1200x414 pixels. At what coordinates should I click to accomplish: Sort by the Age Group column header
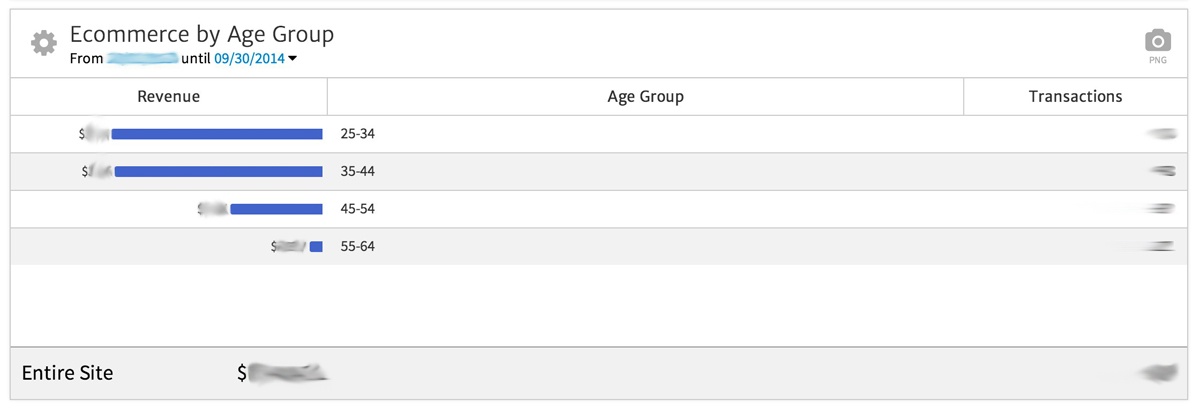645,97
